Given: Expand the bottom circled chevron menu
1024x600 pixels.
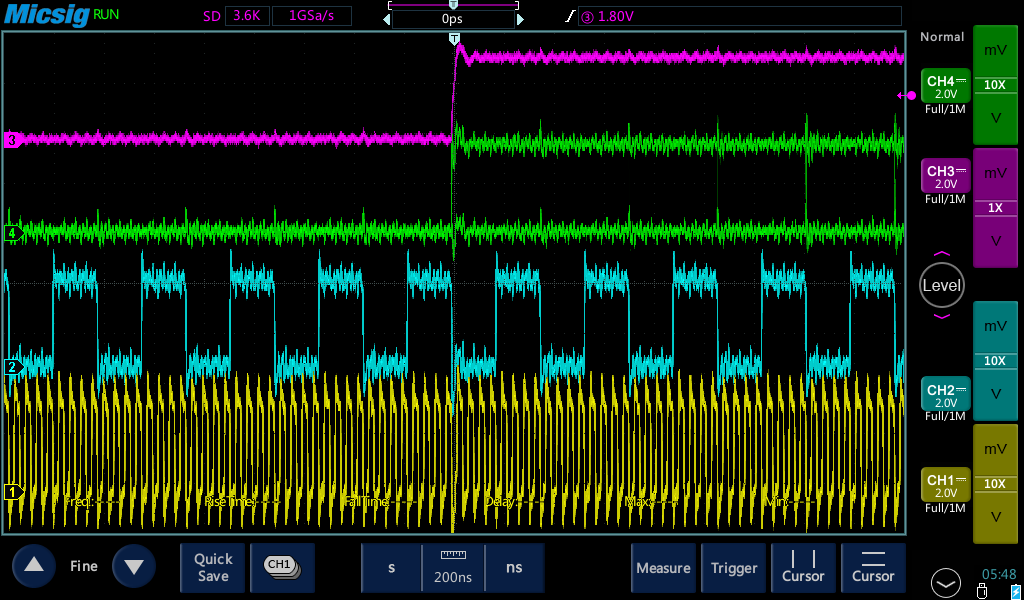Looking at the screenshot, I should (x=945, y=580).
